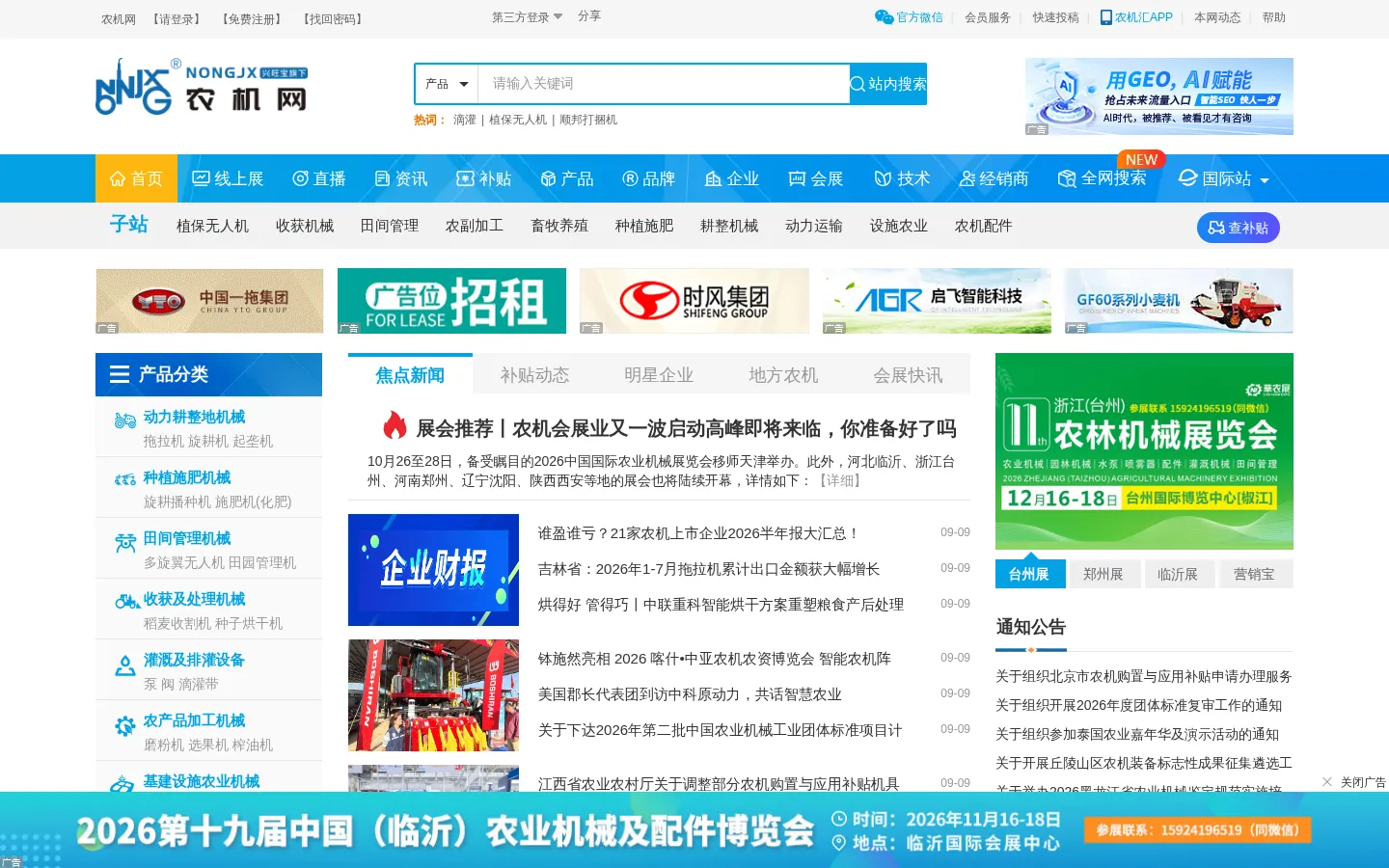The width and height of the screenshot is (1389, 868).
Task: Click the 官方微信 WeChat icon link
Action: [909, 17]
